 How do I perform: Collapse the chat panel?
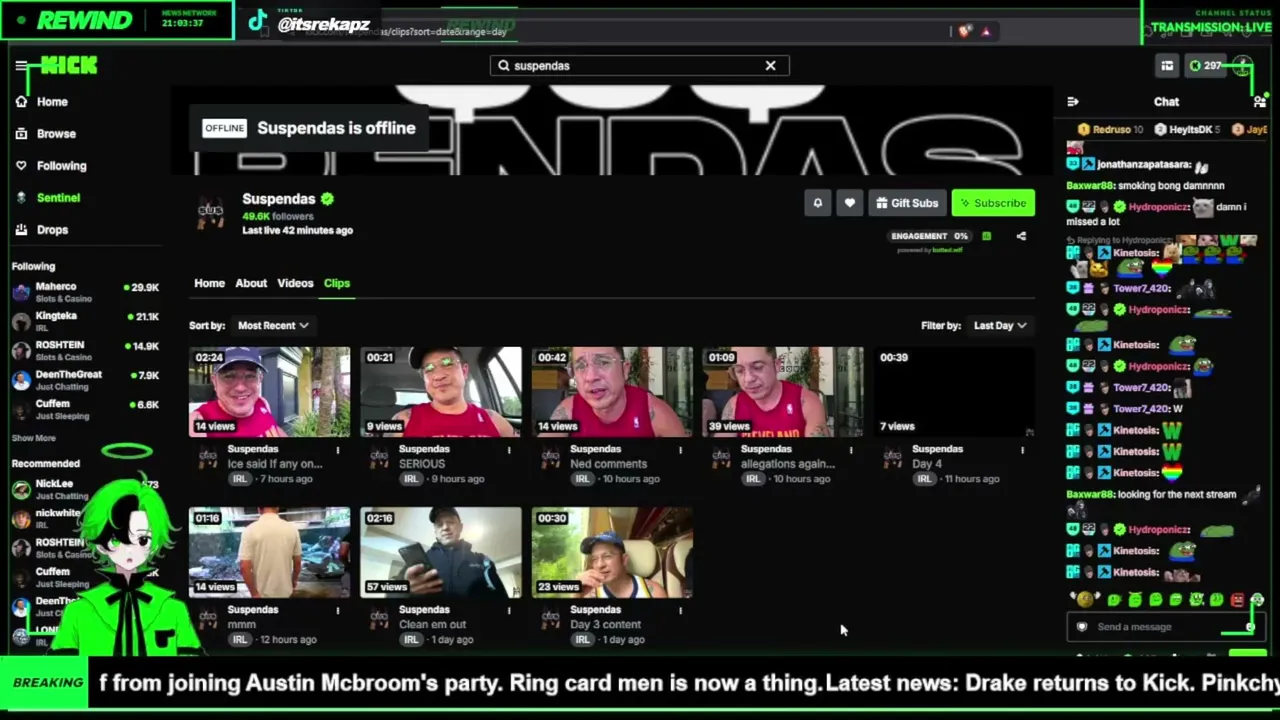pyautogui.click(x=1073, y=102)
